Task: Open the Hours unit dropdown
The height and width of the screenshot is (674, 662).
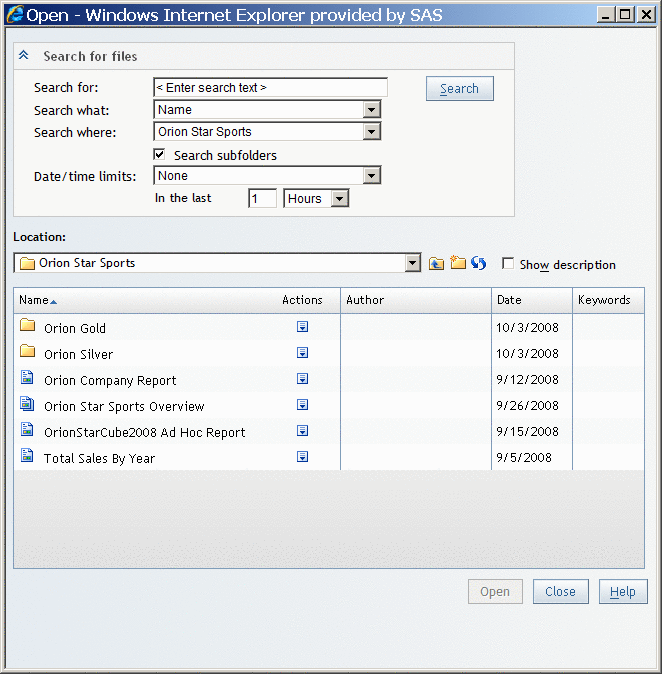Action: point(339,199)
